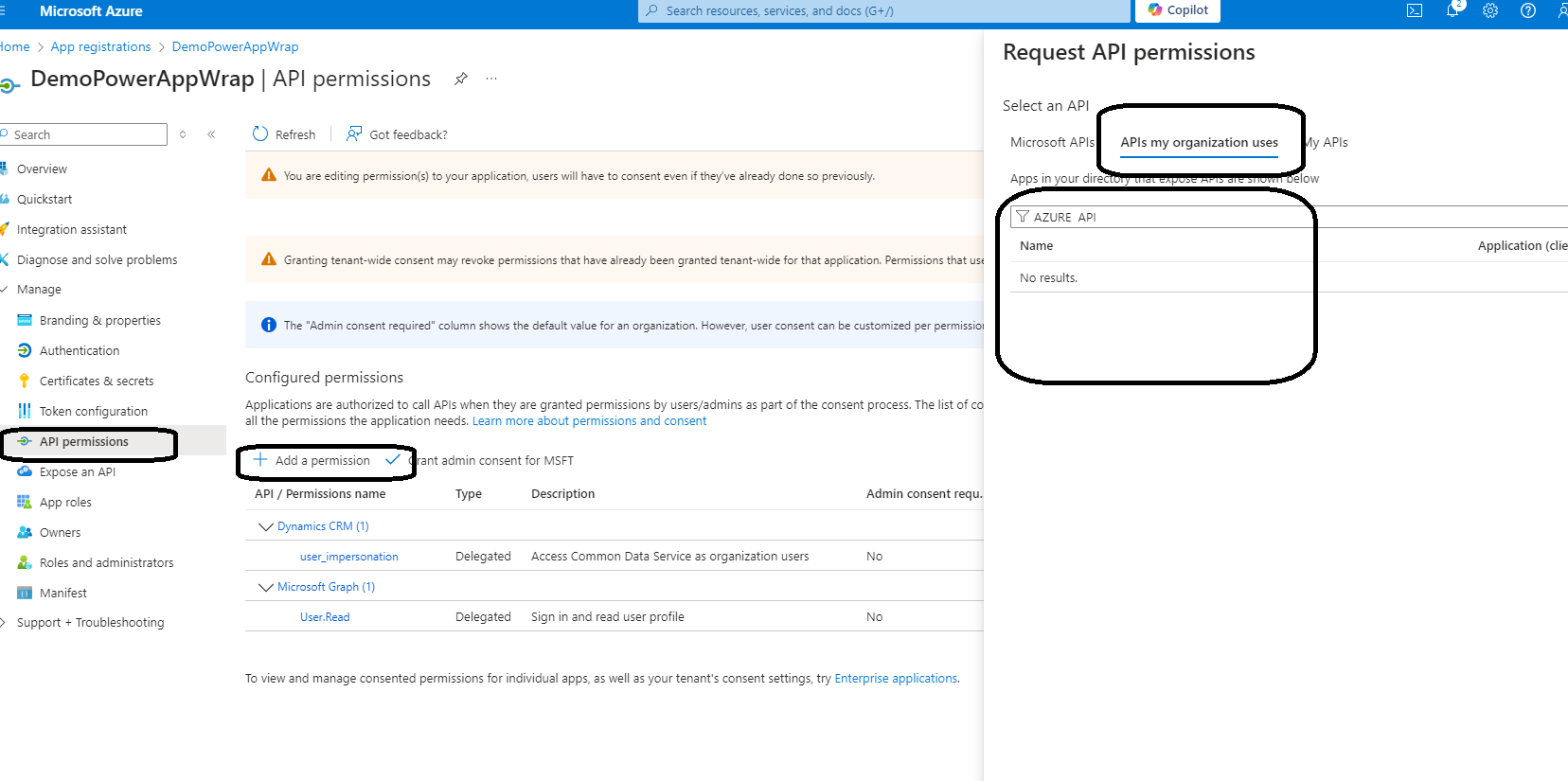This screenshot has height=781, width=1568.
Task: Open the Dynamics CRM (1) link
Action: (x=323, y=526)
